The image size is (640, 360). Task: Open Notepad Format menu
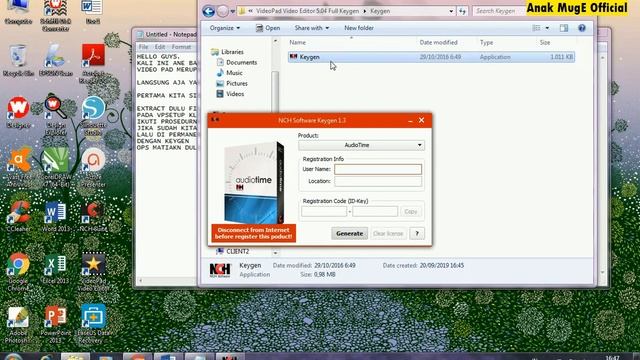[x=181, y=47]
